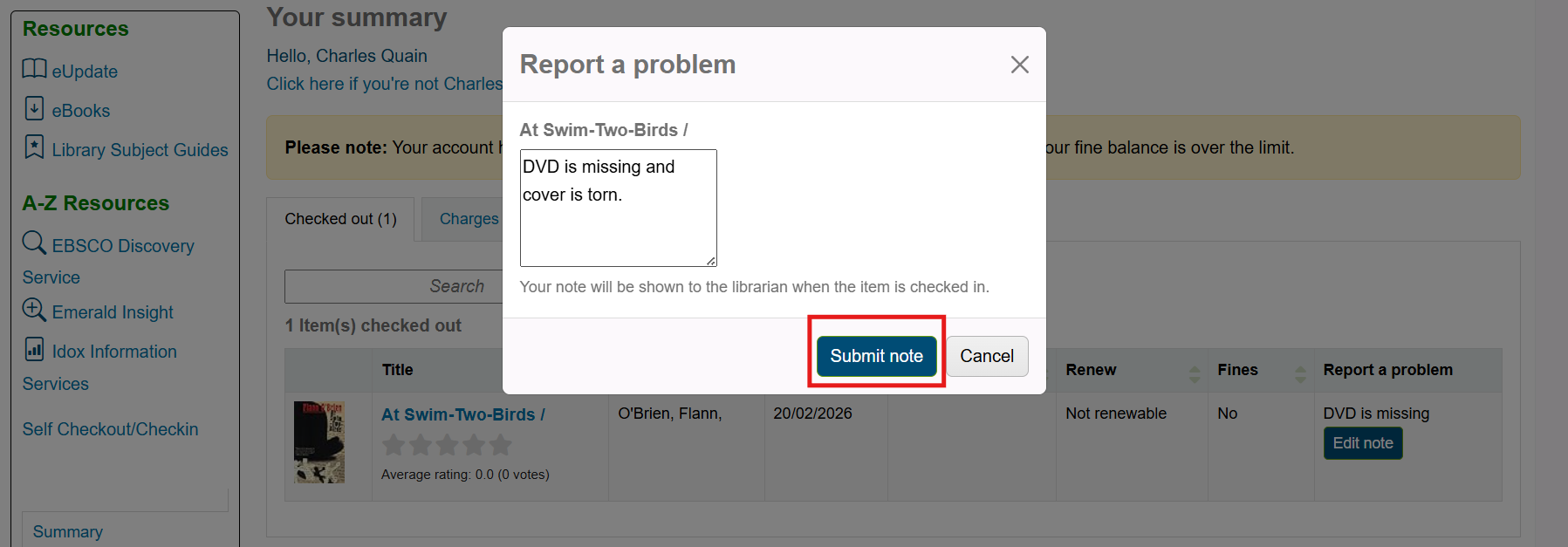Image resolution: width=1568 pixels, height=547 pixels.
Task: Click the eBooks download icon
Action: click(34, 108)
